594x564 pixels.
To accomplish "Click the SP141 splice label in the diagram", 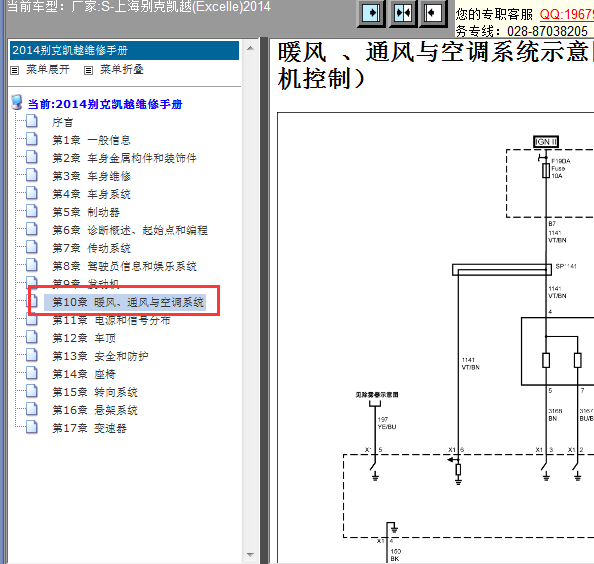I will (x=566, y=266).
